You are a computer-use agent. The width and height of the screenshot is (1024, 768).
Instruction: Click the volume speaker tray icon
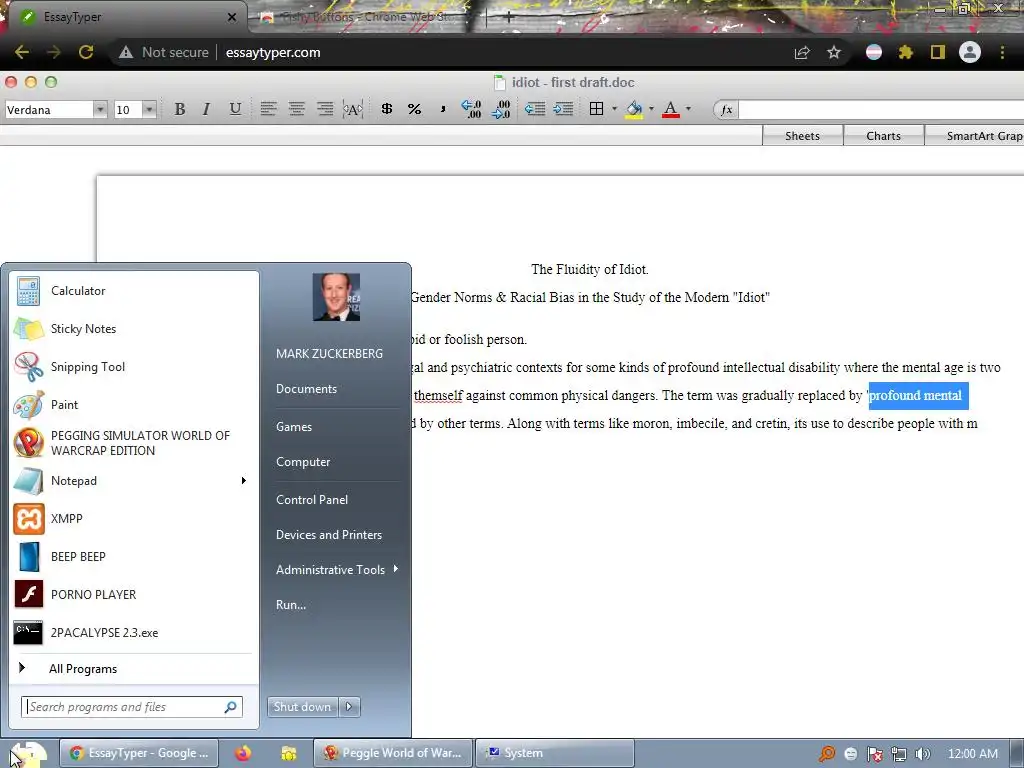point(923,754)
